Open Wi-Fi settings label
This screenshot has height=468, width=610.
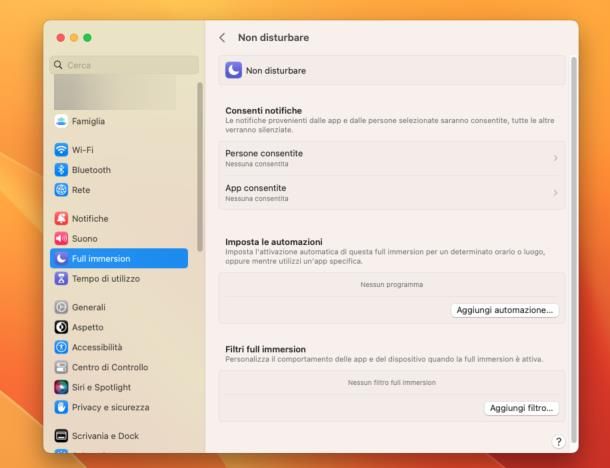pos(82,150)
